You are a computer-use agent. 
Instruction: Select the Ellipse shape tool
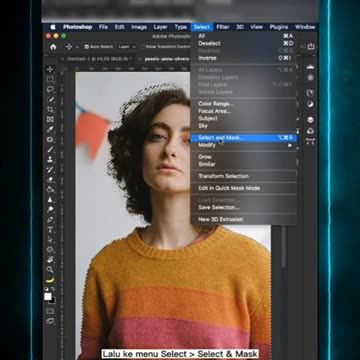click(50, 249)
